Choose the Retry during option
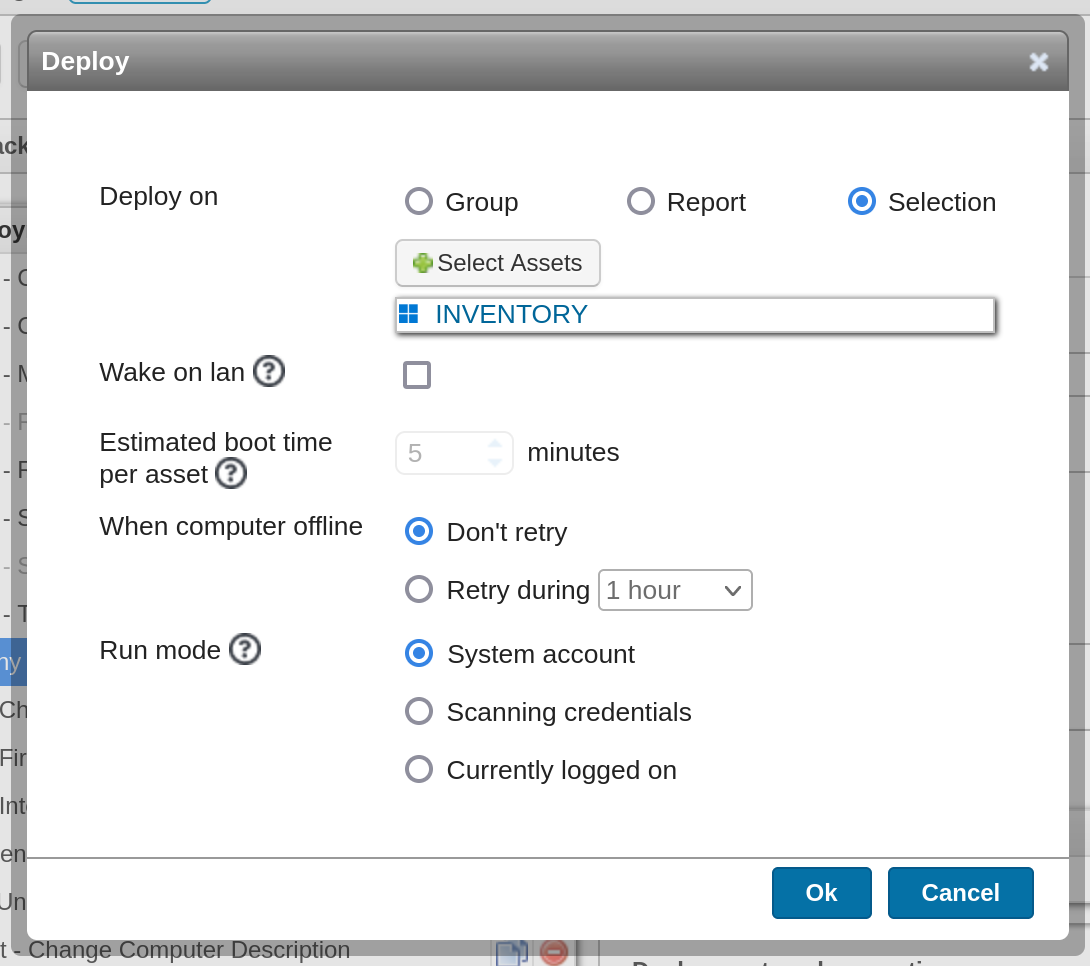This screenshot has height=966, width=1090. (419, 589)
